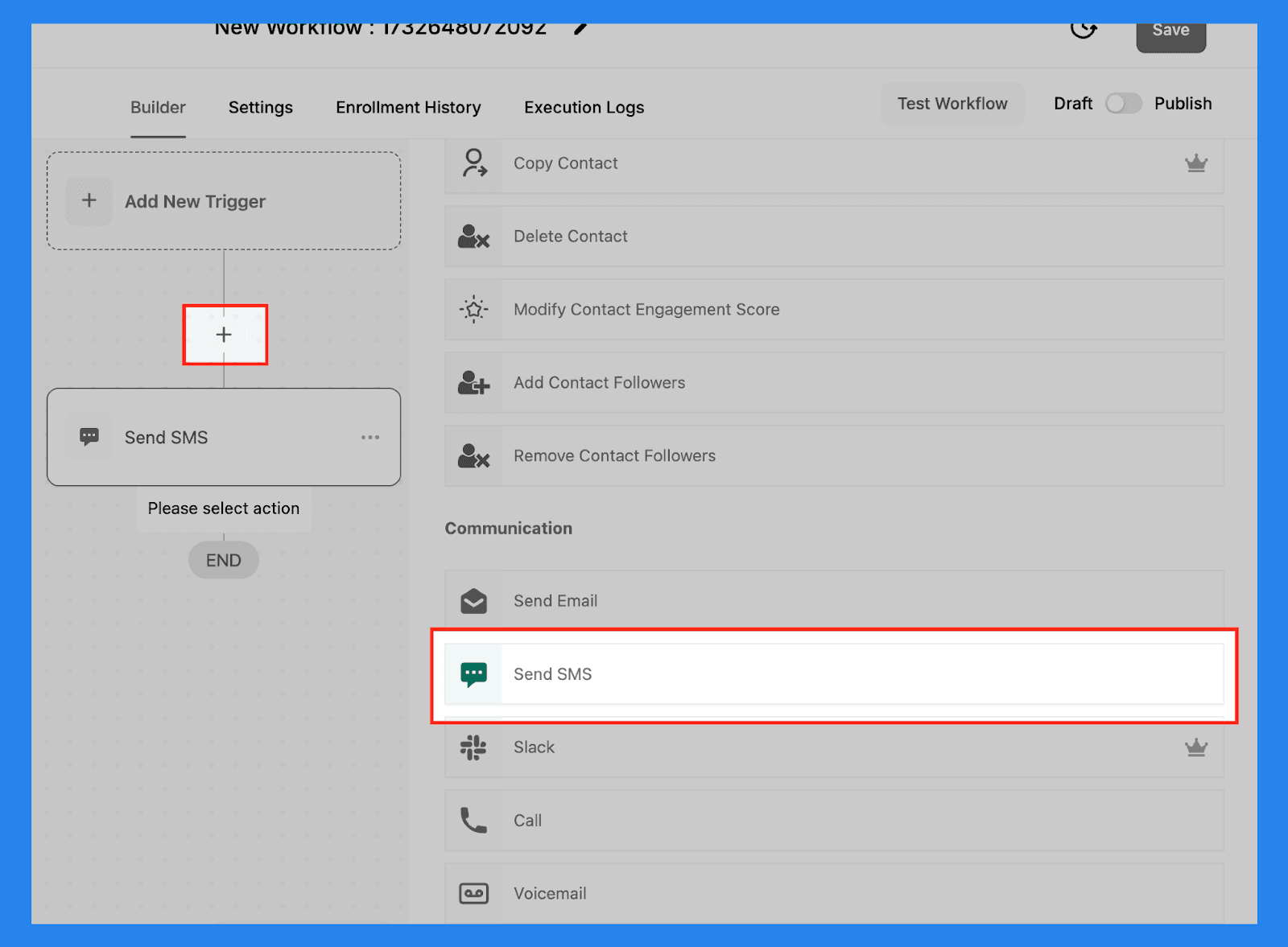
Task: Click the Call phone icon
Action: click(473, 821)
